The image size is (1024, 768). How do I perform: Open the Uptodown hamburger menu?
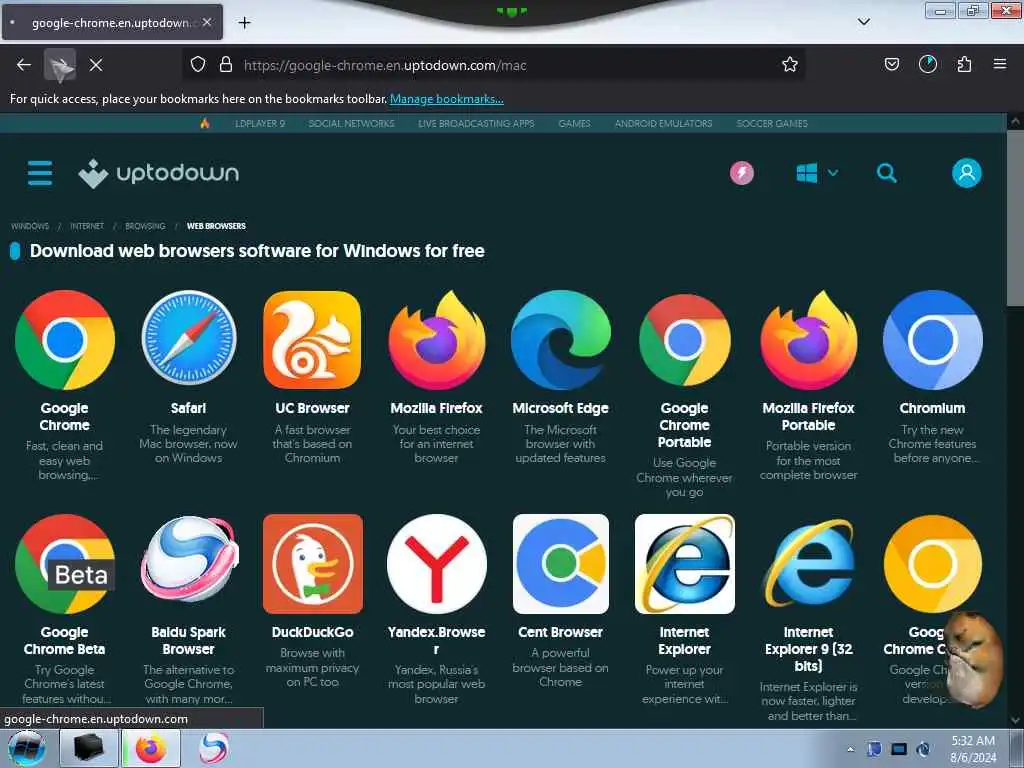pos(40,173)
